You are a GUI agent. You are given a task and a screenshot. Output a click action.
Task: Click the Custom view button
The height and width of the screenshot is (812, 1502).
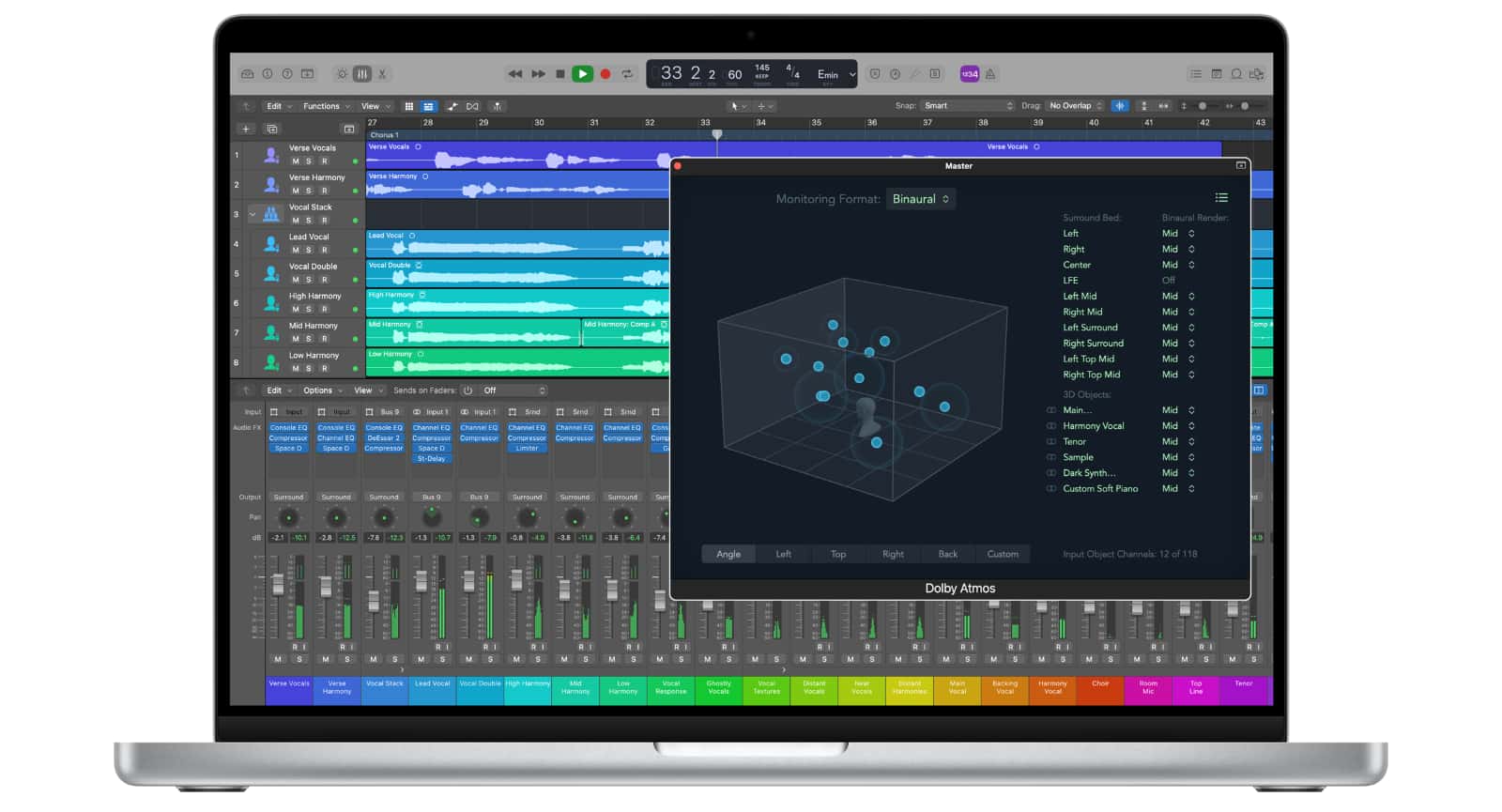click(1002, 555)
